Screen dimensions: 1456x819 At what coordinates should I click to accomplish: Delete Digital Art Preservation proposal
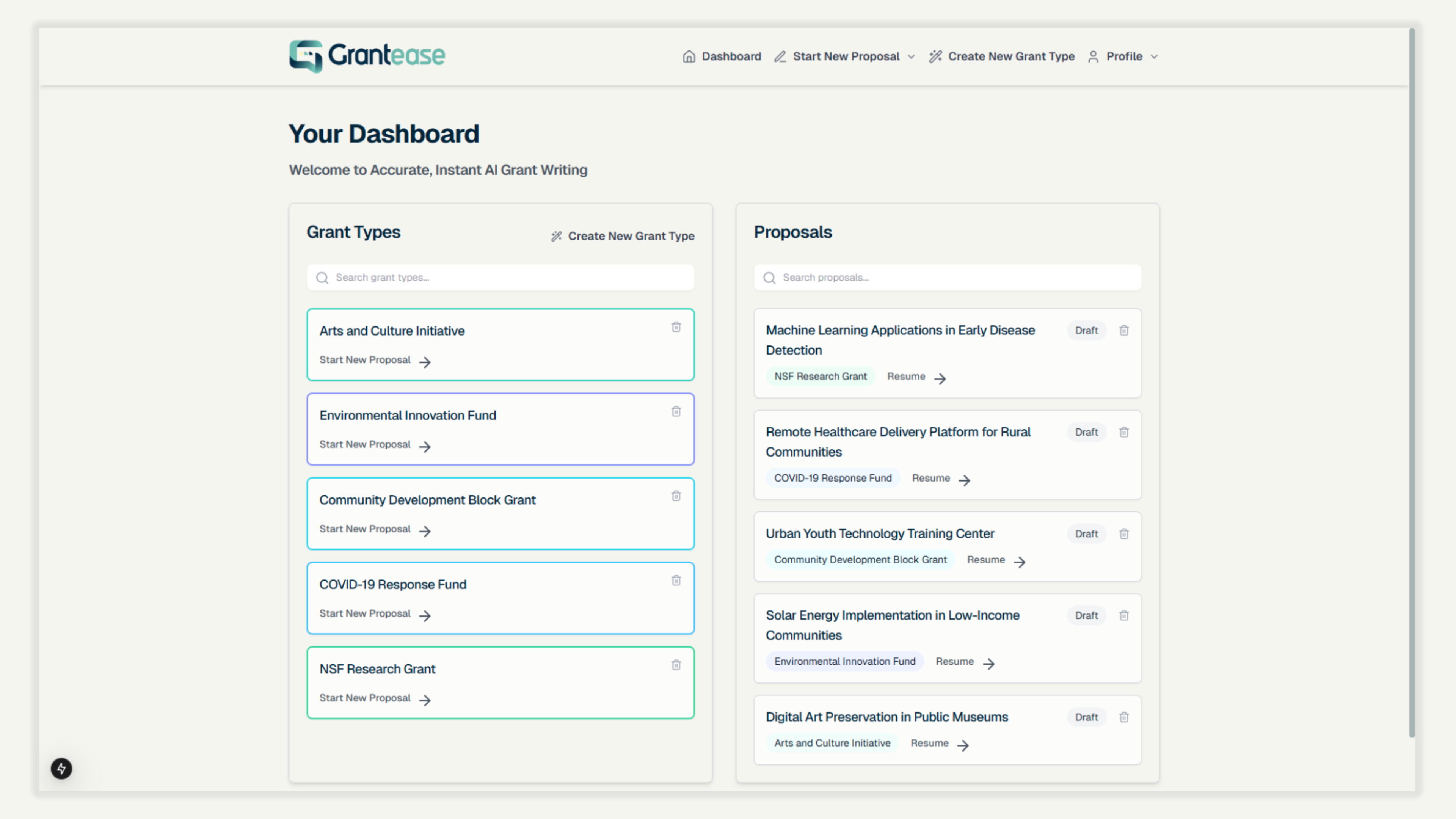pos(1123,717)
